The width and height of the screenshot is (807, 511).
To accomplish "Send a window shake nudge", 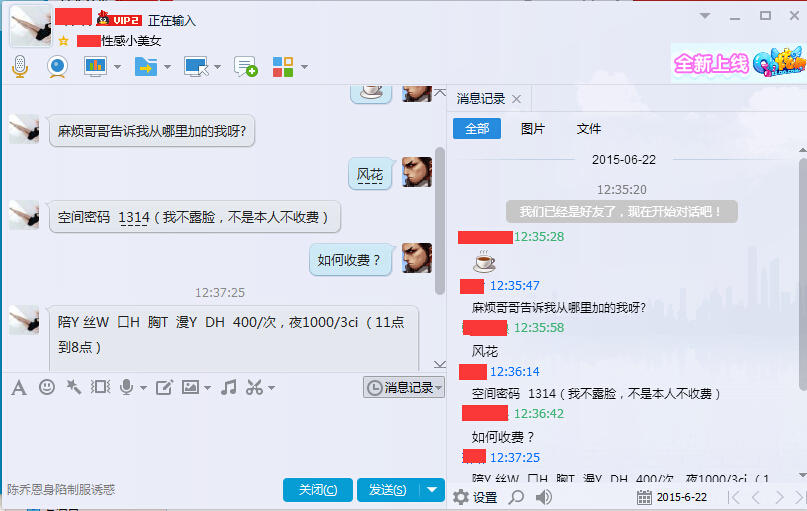I will [74, 386].
